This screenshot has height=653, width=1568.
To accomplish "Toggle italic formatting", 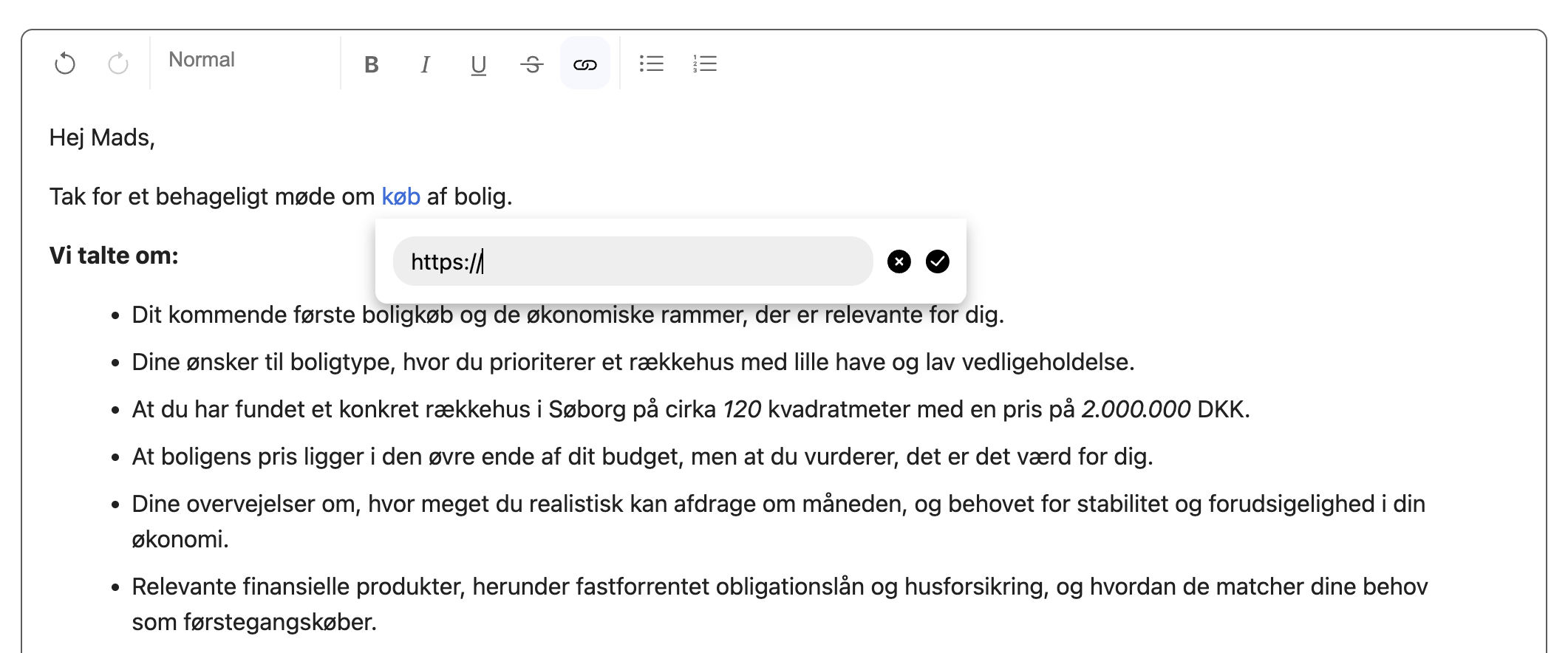I will [425, 65].
